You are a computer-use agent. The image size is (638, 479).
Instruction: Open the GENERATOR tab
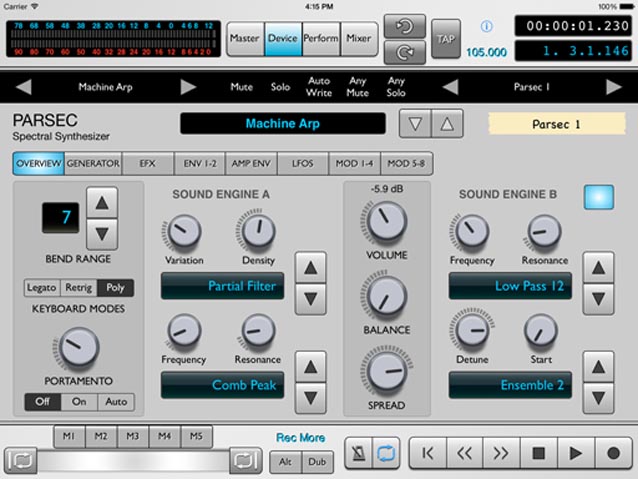tap(93, 164)
